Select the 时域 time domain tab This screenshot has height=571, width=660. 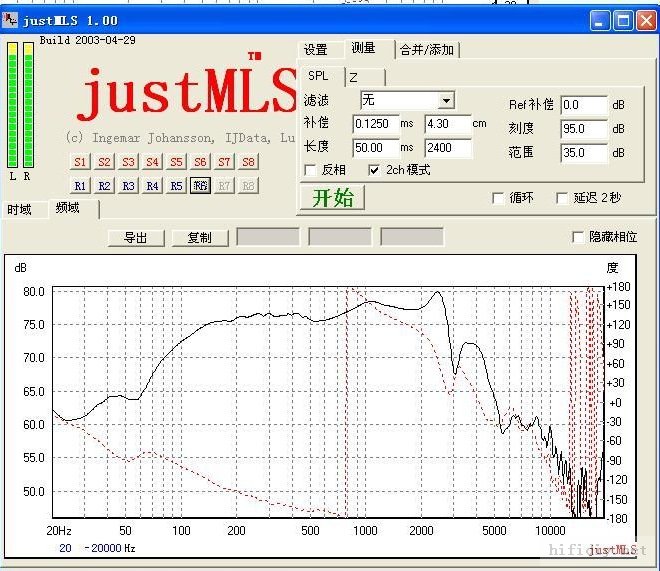click(x=20, y=210)
